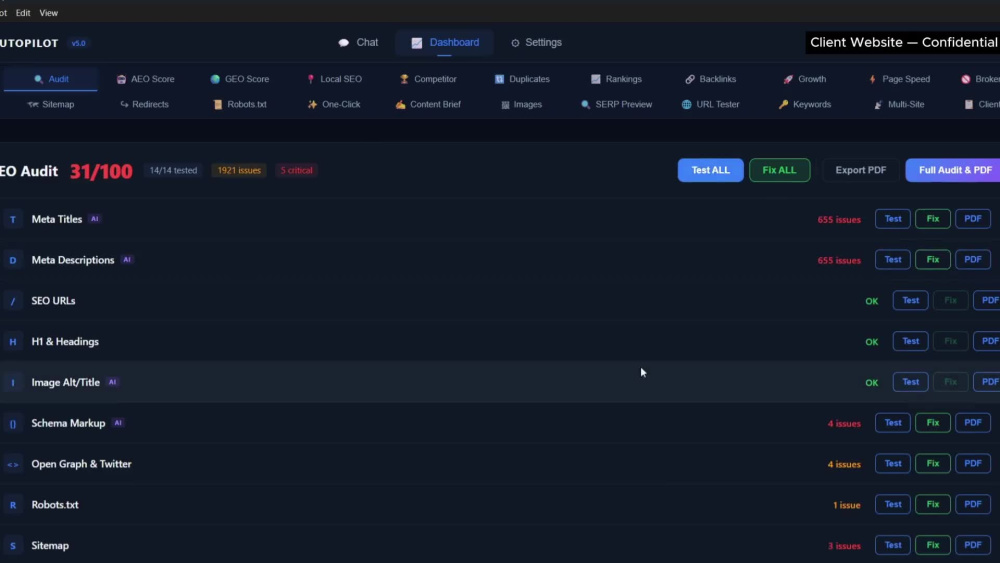Screen dimensions: 1000x563
Task: Test the Meta Descriptions row
Action: [893, 260]
